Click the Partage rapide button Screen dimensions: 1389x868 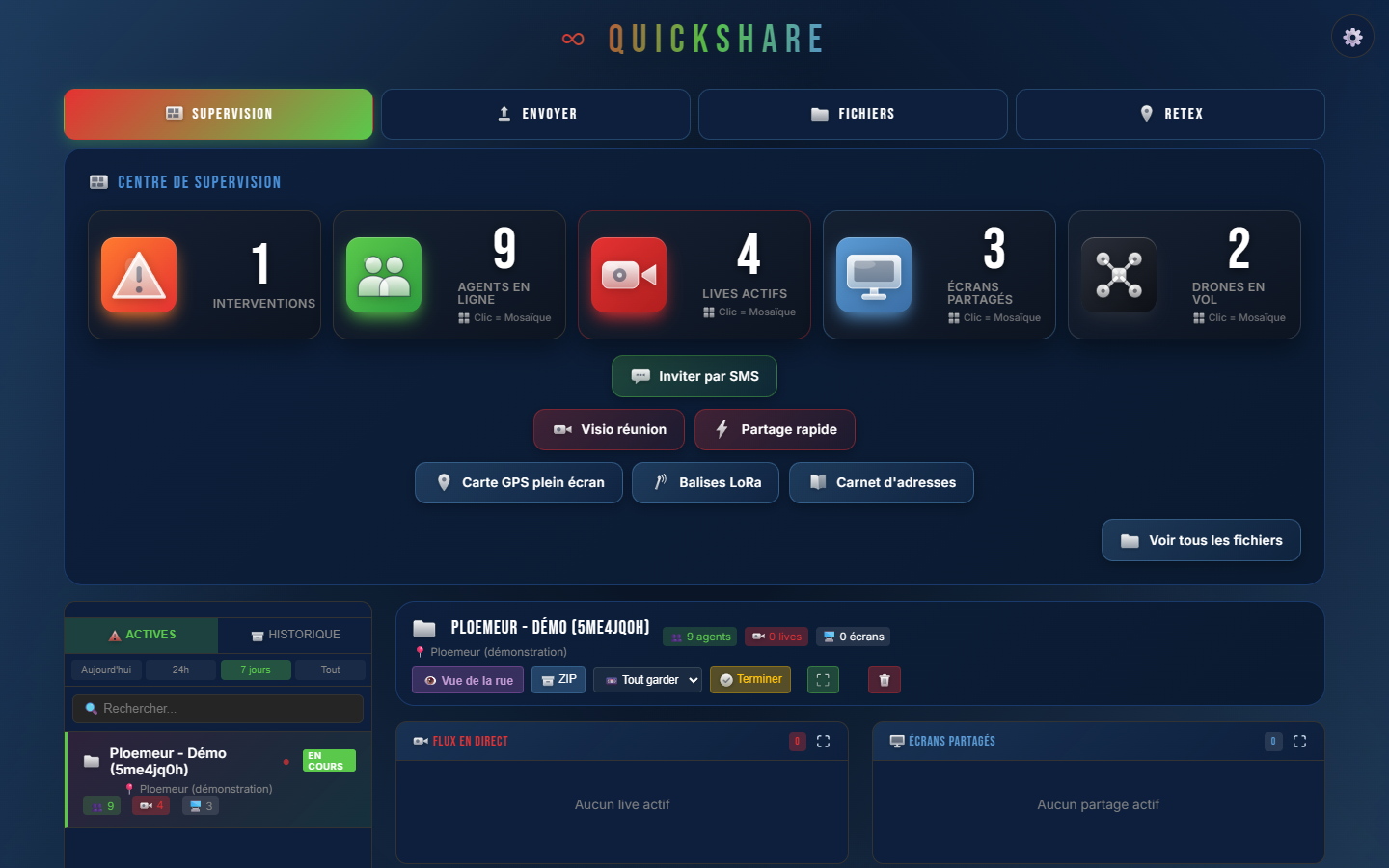tap(775, 429)
